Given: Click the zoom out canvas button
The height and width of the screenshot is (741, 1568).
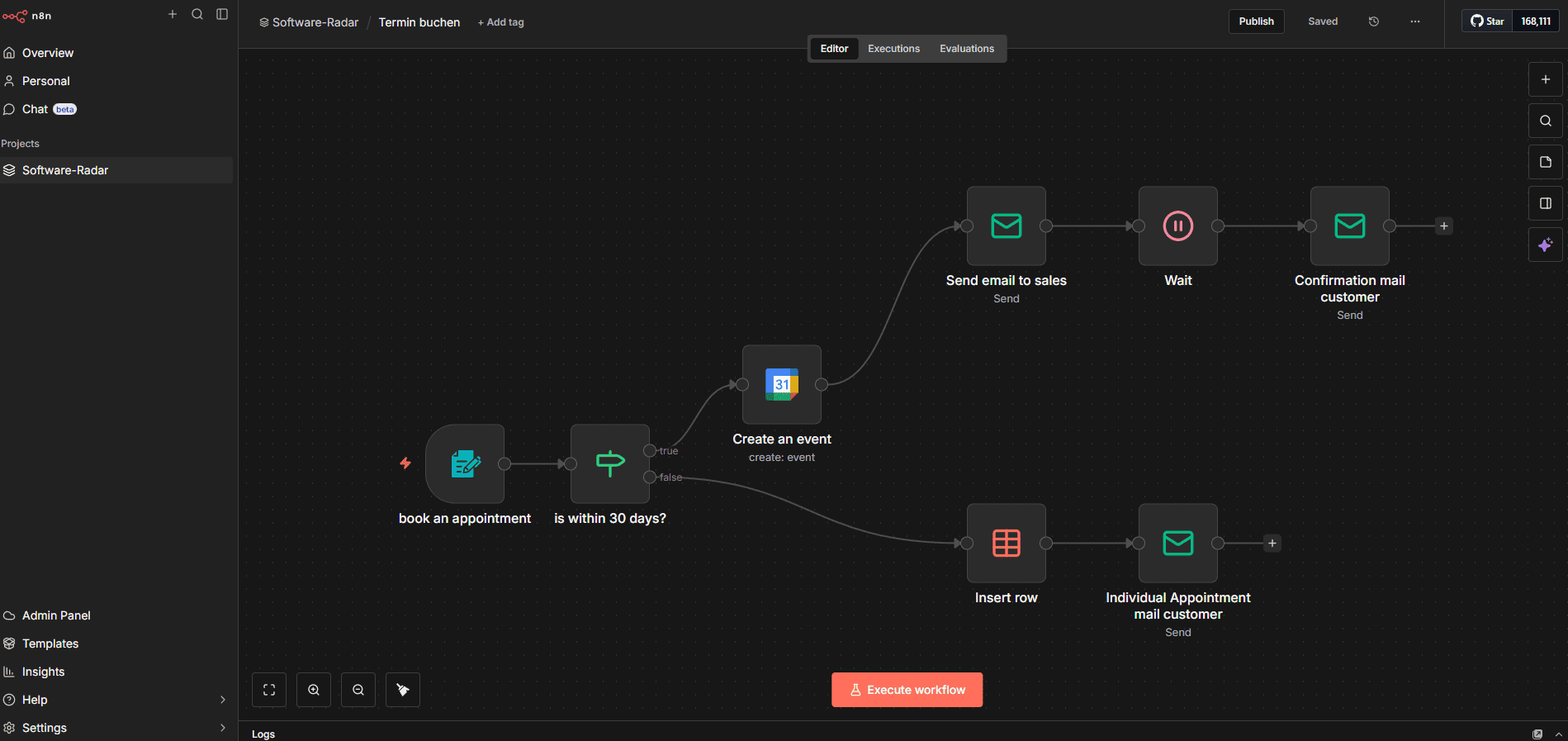Looking at the screenshot, I should (x=358, y=690).
